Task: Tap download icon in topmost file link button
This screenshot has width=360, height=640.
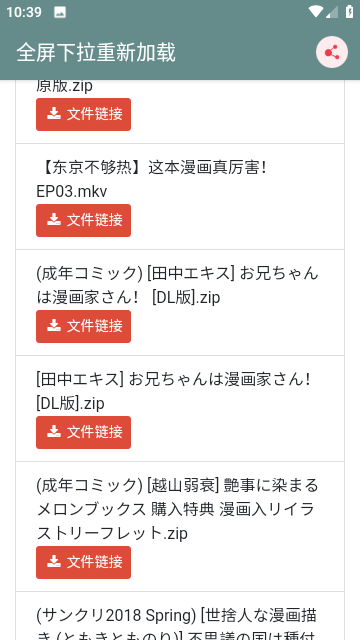Action: [54, 114]
